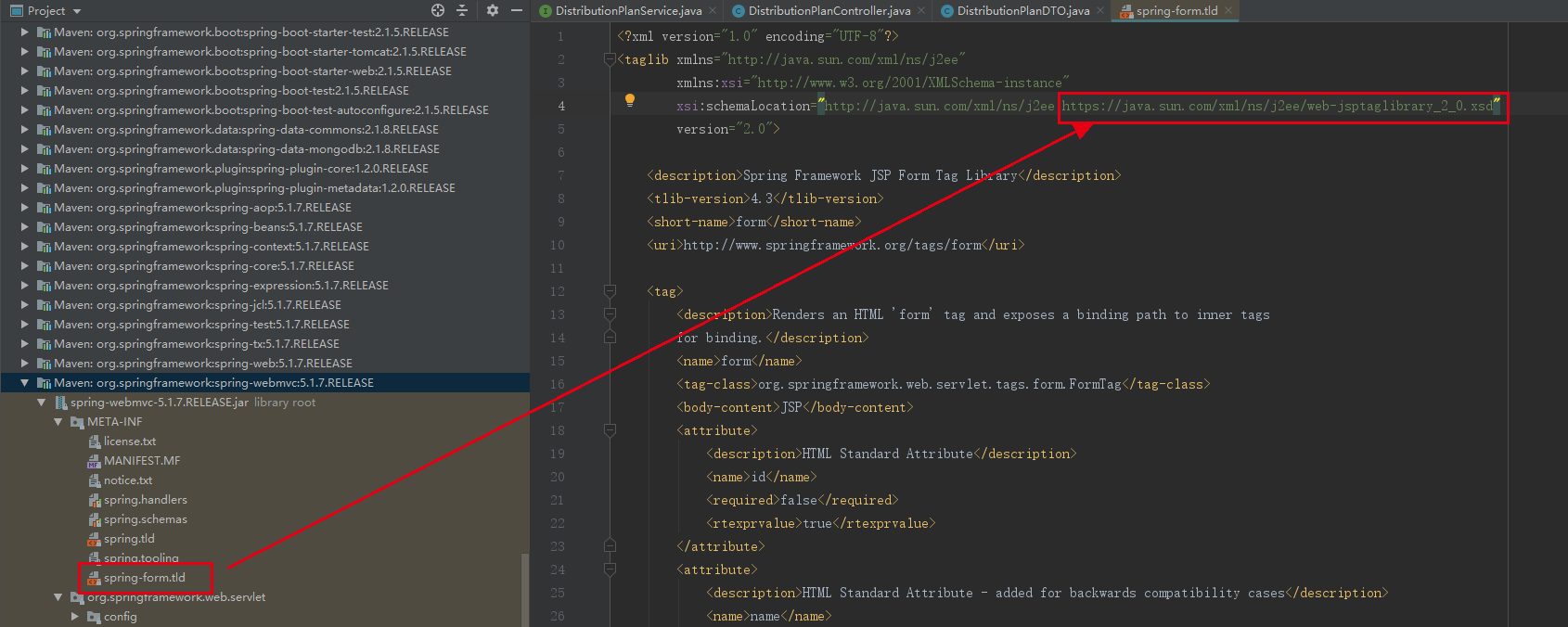The image size is (1568, 627).
Task: Collapse org.springframework.web.servlet package
Action: [58, 596]
